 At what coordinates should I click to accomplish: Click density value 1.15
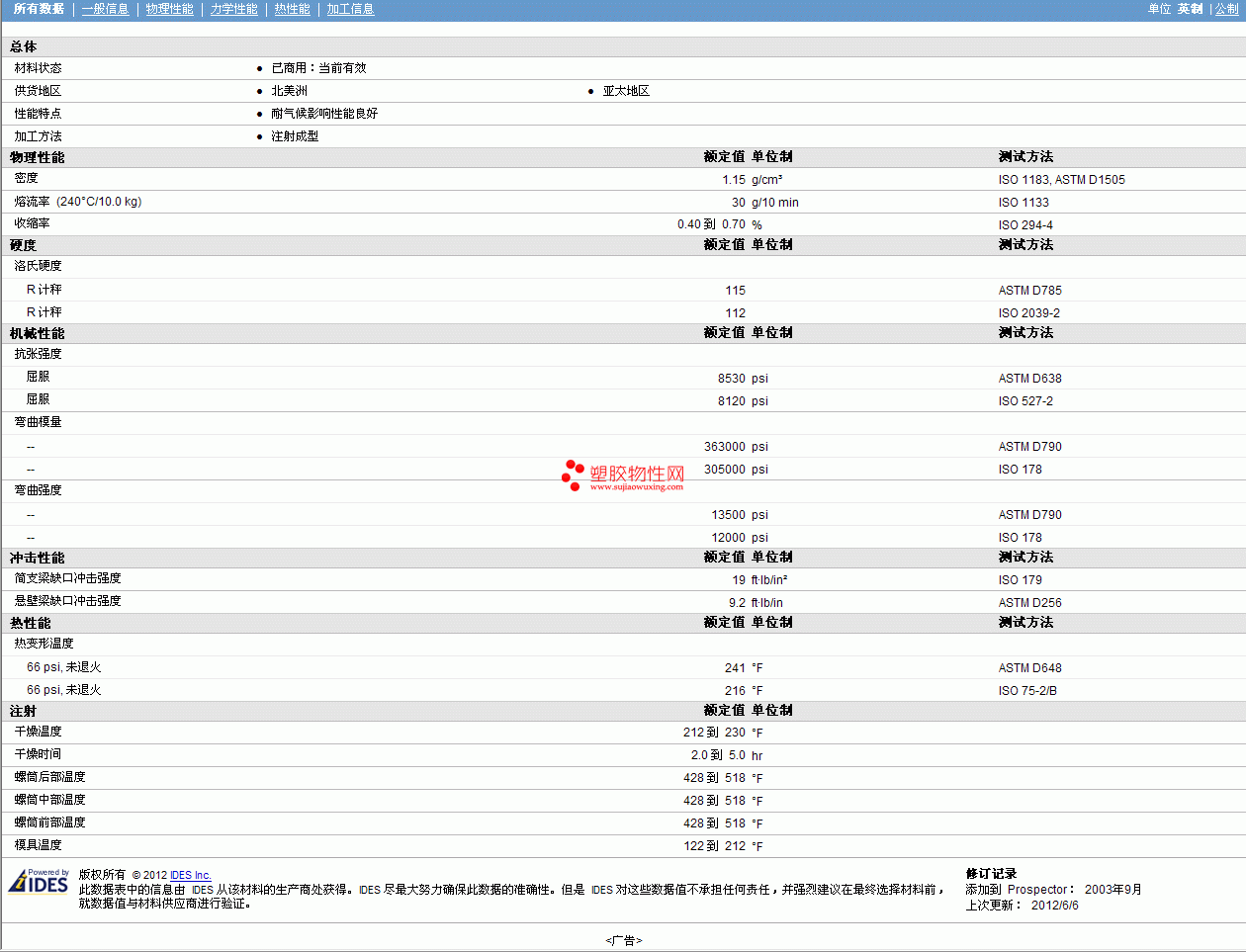point(734,180)
